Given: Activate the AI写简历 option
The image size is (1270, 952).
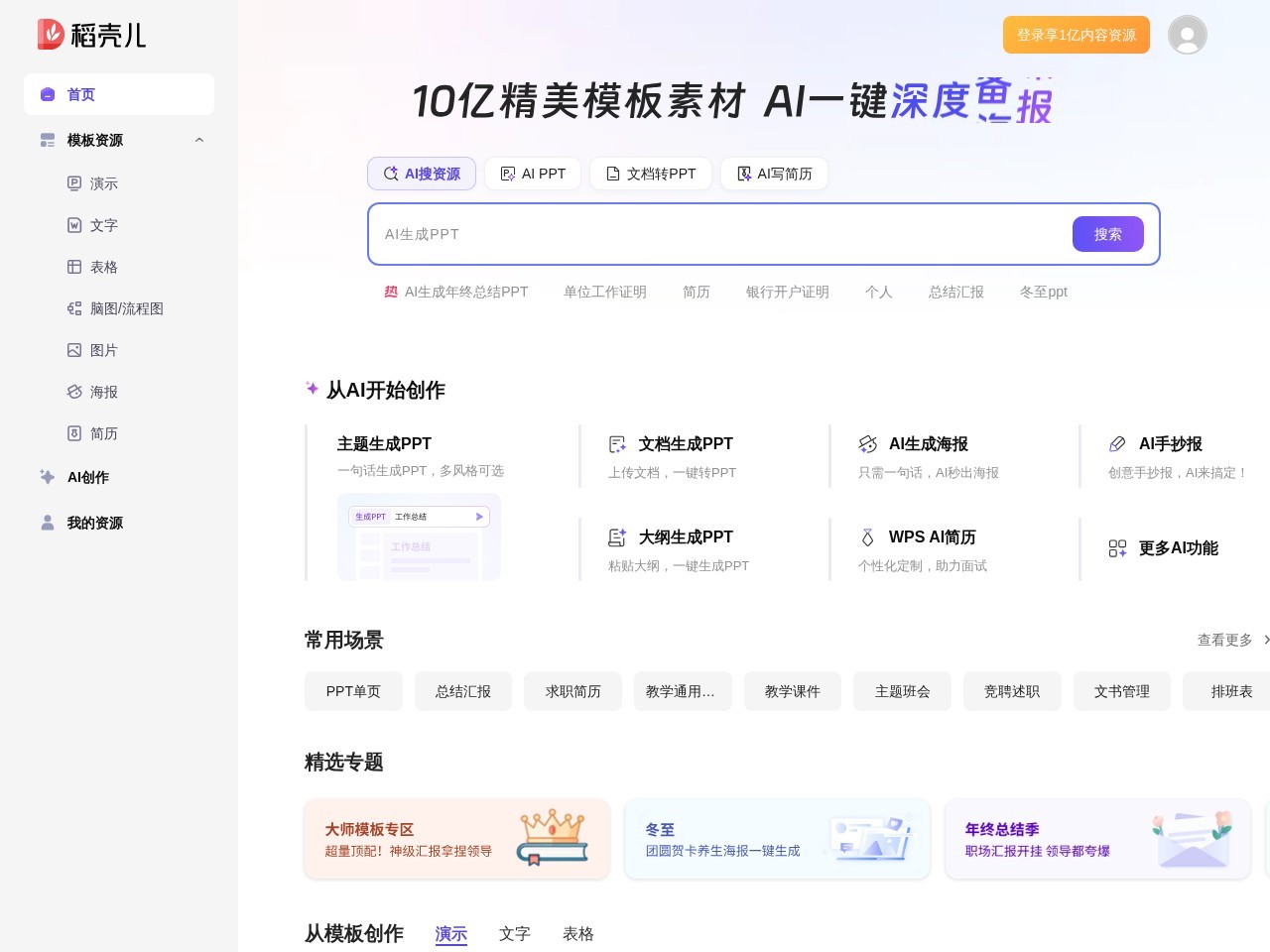Looking at the screenshot, I should [x=775, y=174].
